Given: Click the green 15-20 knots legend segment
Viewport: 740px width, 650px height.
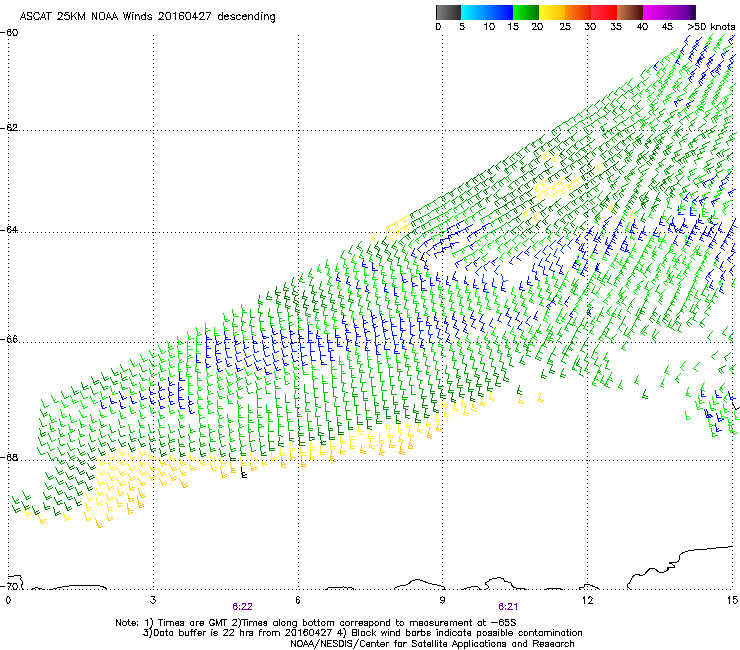Looking at the screenshot, I should pos(526,12).
